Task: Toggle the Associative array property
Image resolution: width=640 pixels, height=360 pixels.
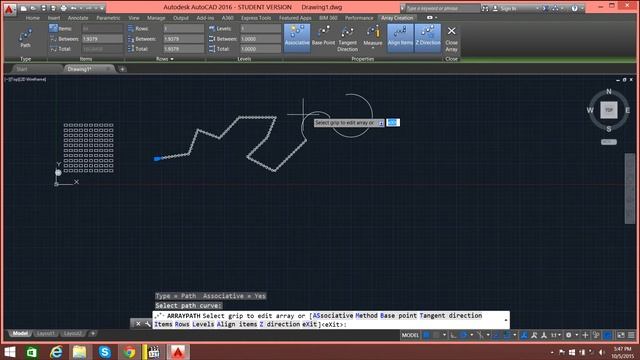Action: pos(297,38)
